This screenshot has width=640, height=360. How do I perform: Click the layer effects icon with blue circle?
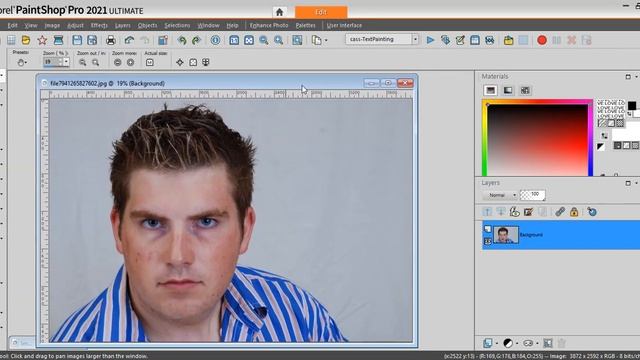click(x=592, y=212)
